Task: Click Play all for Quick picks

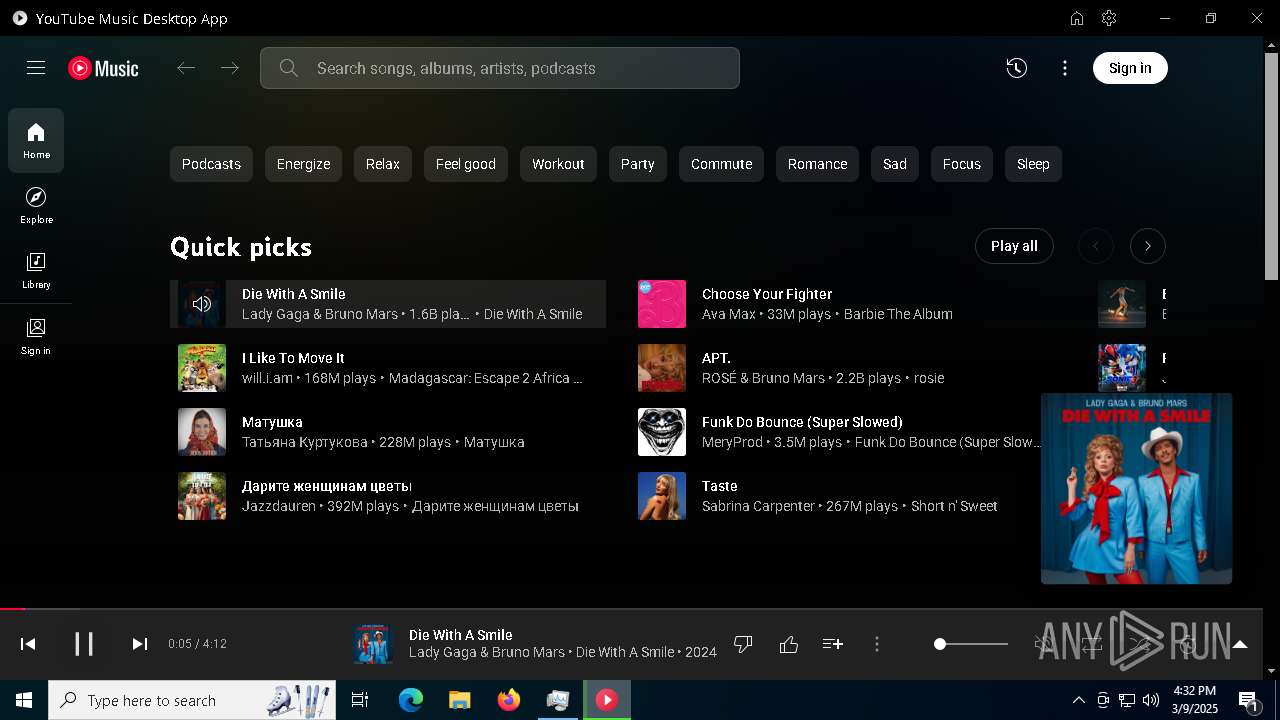Action: [1014, 246]
